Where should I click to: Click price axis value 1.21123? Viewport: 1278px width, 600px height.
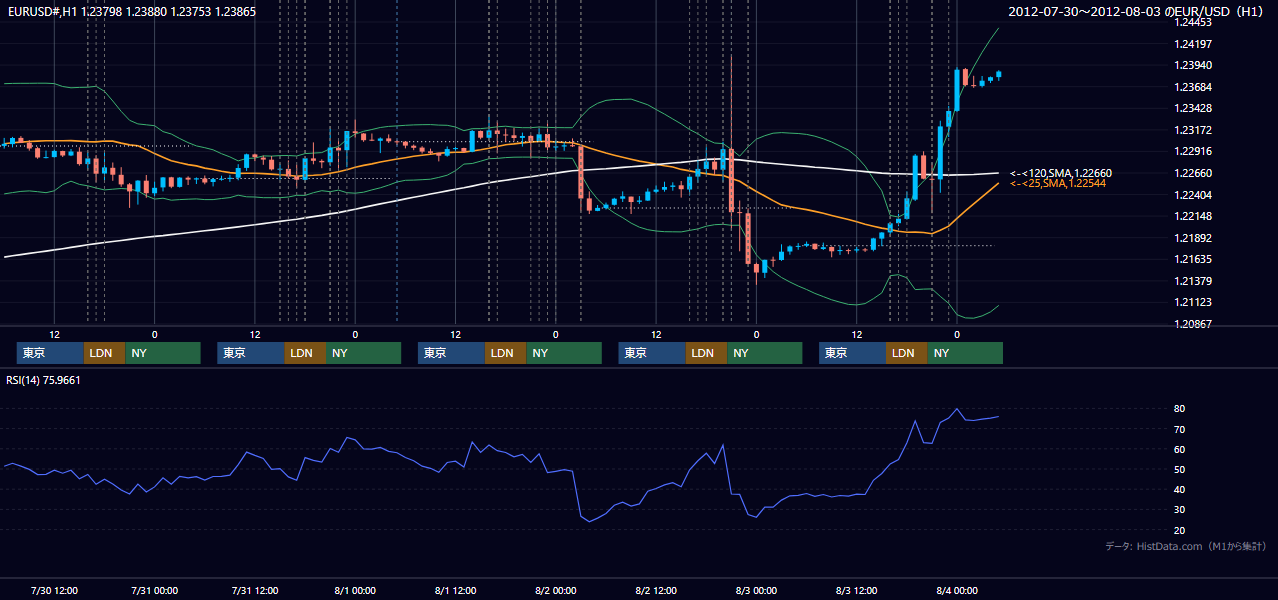1193,302
